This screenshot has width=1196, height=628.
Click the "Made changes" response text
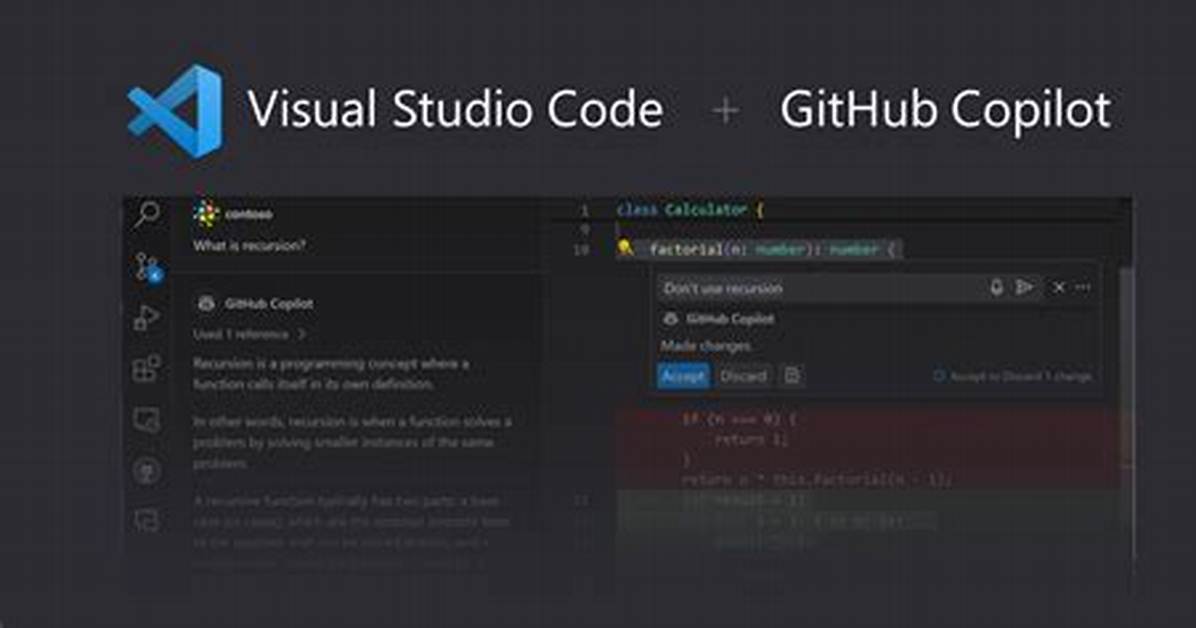tap(706, 346)
